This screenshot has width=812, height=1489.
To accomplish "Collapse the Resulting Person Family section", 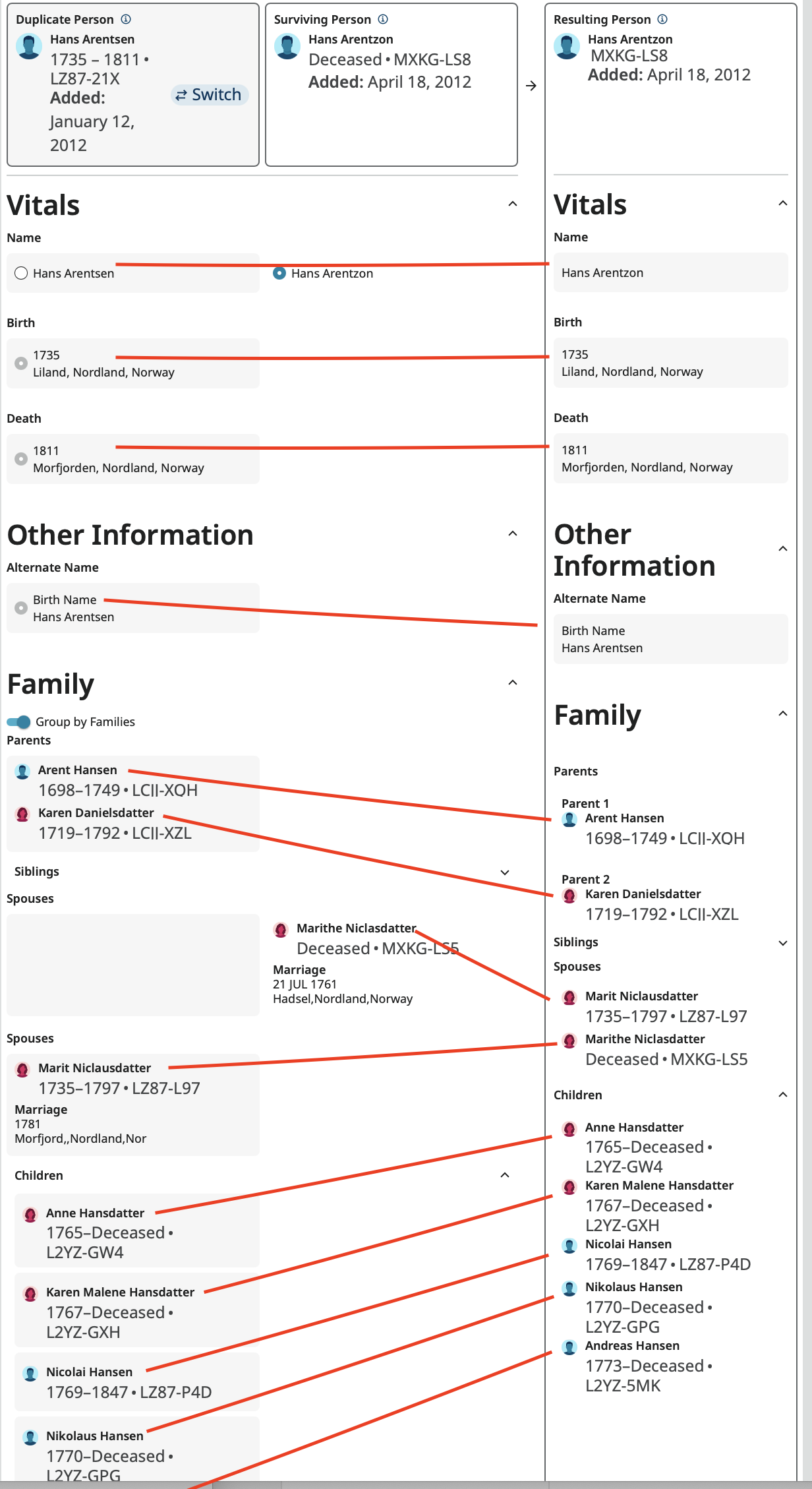I will coord(783,714).
